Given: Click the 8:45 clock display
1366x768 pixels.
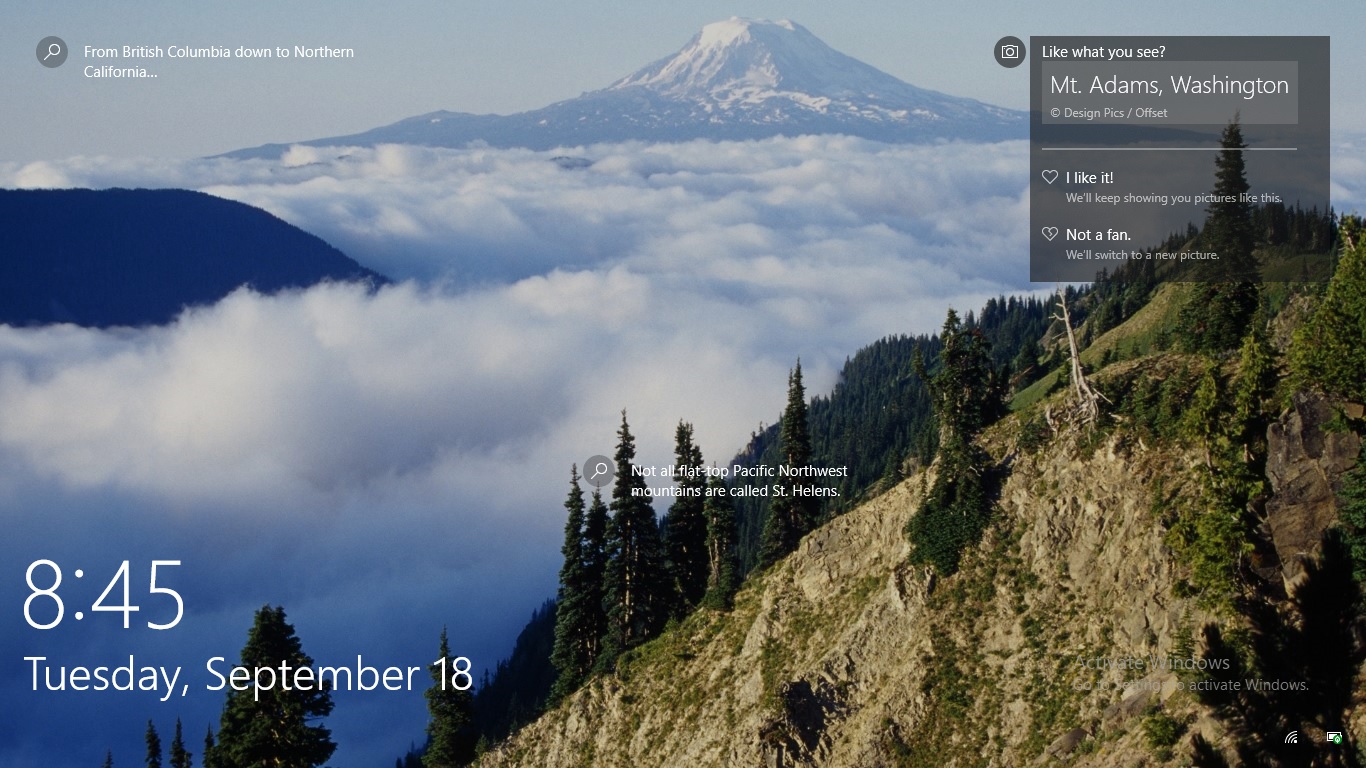Looking at the screenshot, I should [x=104, y=595].
